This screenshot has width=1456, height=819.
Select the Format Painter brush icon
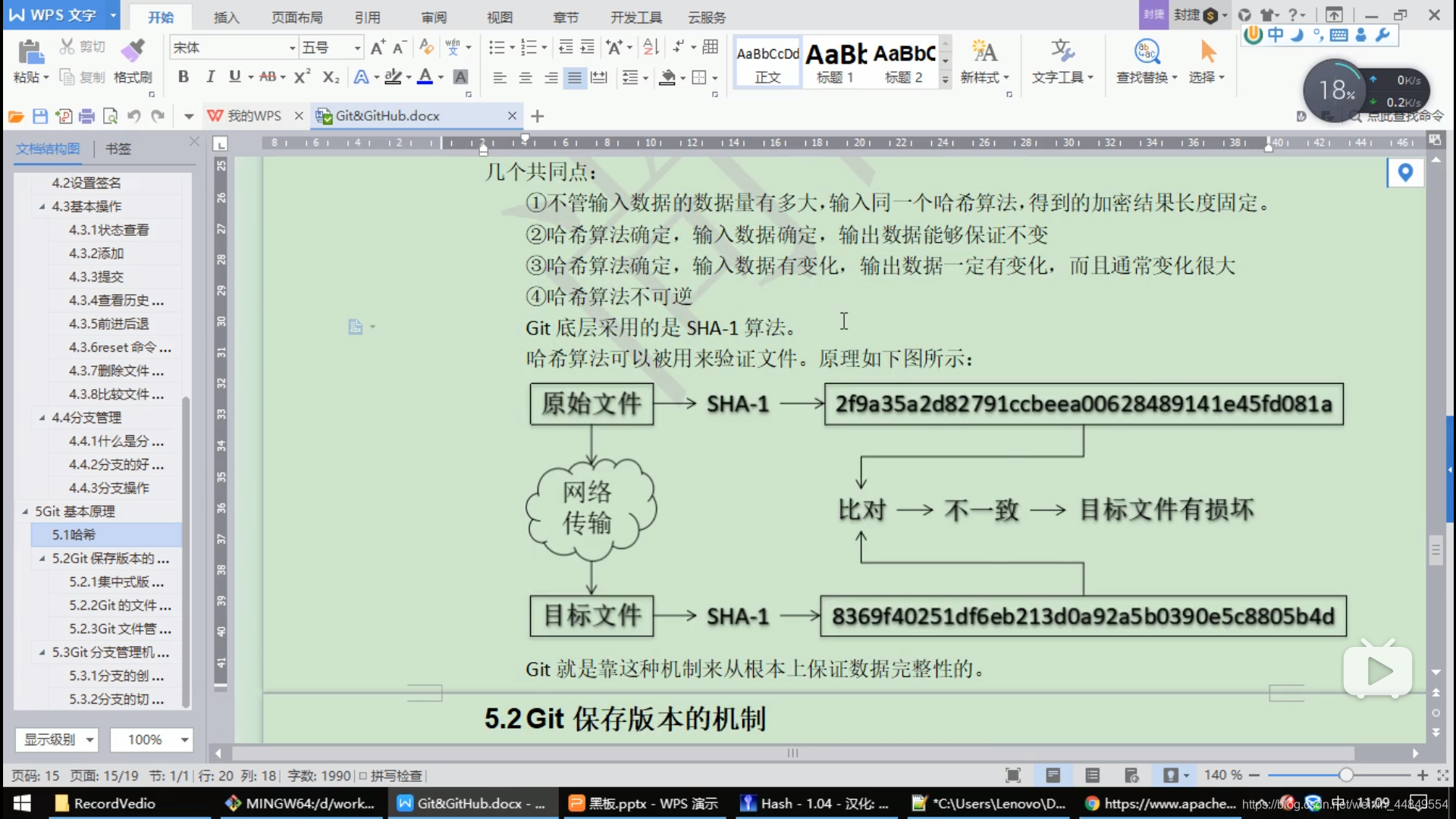click(x=133, y=50)
